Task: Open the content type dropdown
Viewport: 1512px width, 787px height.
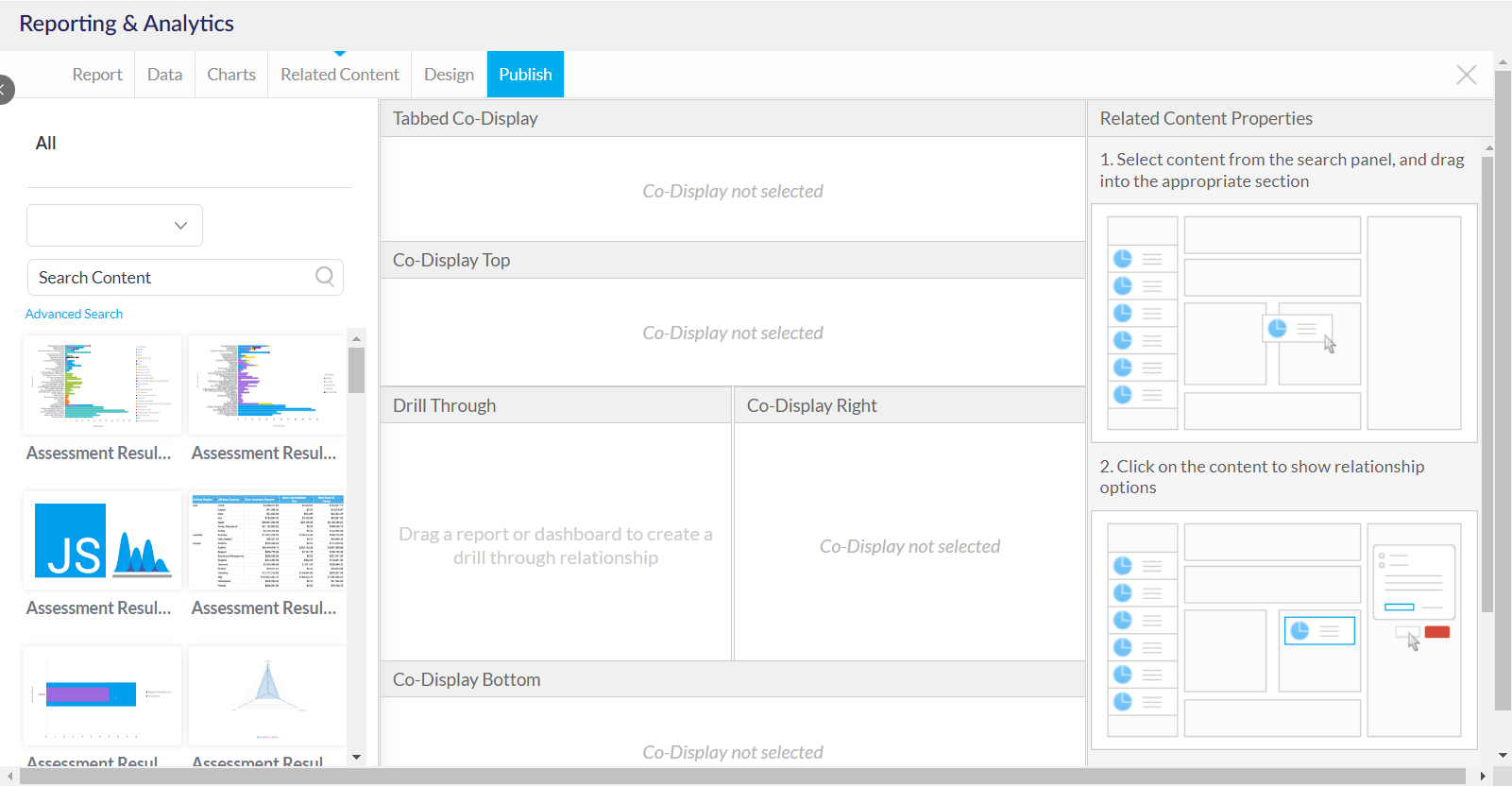Action: 114,226
